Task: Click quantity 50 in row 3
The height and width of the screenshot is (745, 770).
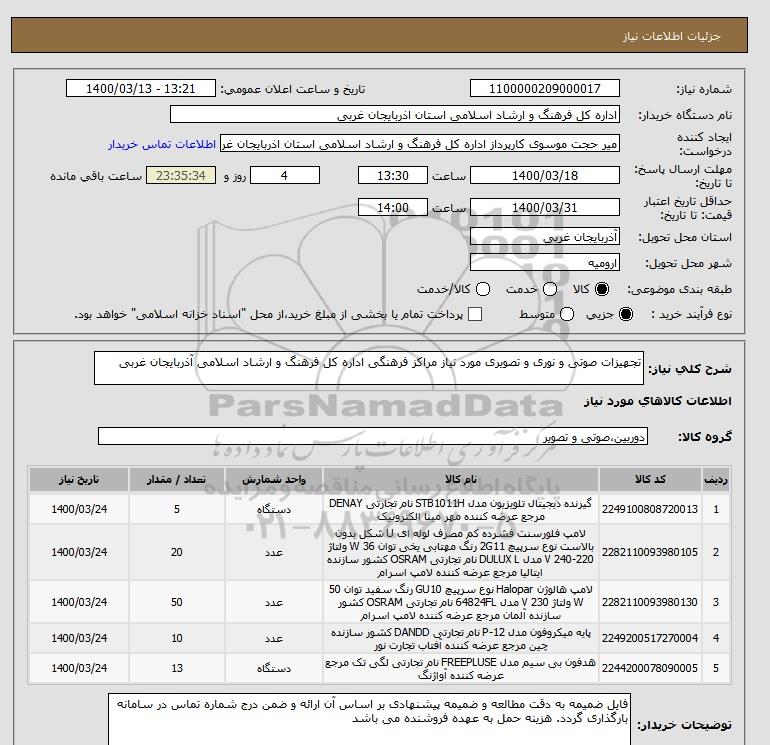Action: 177,602
